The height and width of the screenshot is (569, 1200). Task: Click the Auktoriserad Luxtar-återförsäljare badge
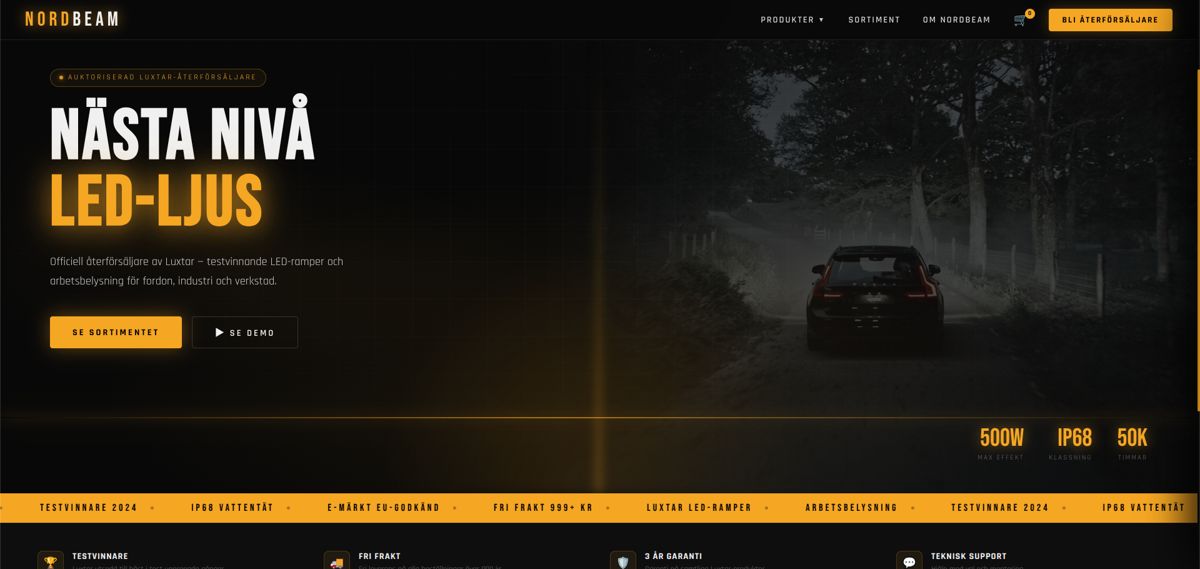158,77
